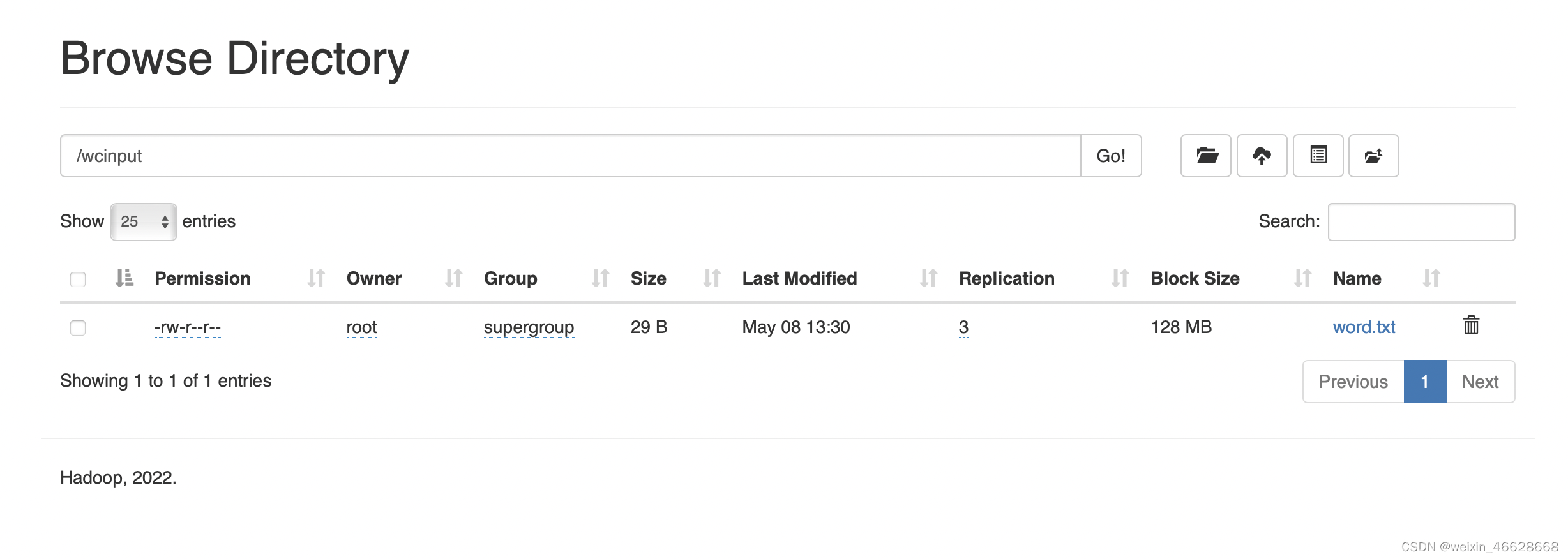Check the checkbox on the word.txt row

pyautogui.click(x=78, y=328)
